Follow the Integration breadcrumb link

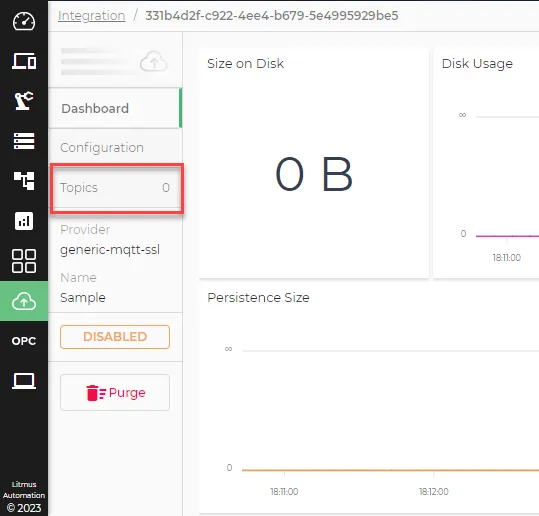coord(91,15)
